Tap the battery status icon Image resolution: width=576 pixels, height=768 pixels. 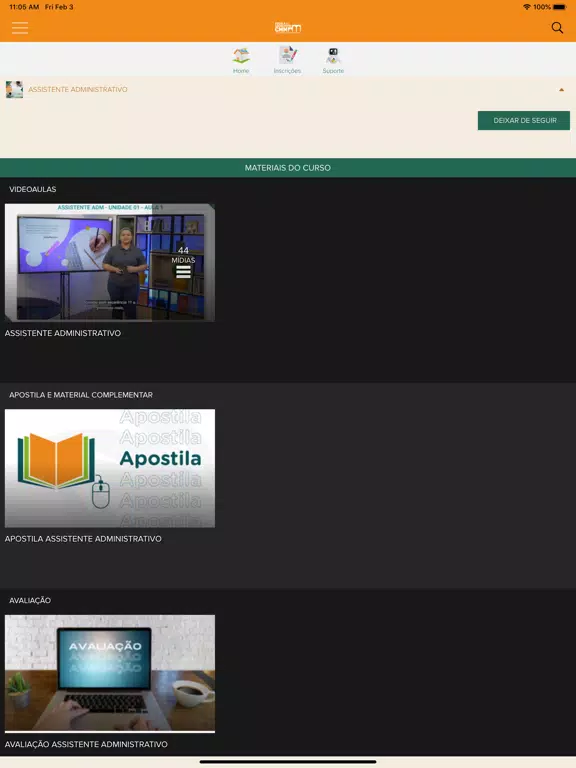coord(559,7)
